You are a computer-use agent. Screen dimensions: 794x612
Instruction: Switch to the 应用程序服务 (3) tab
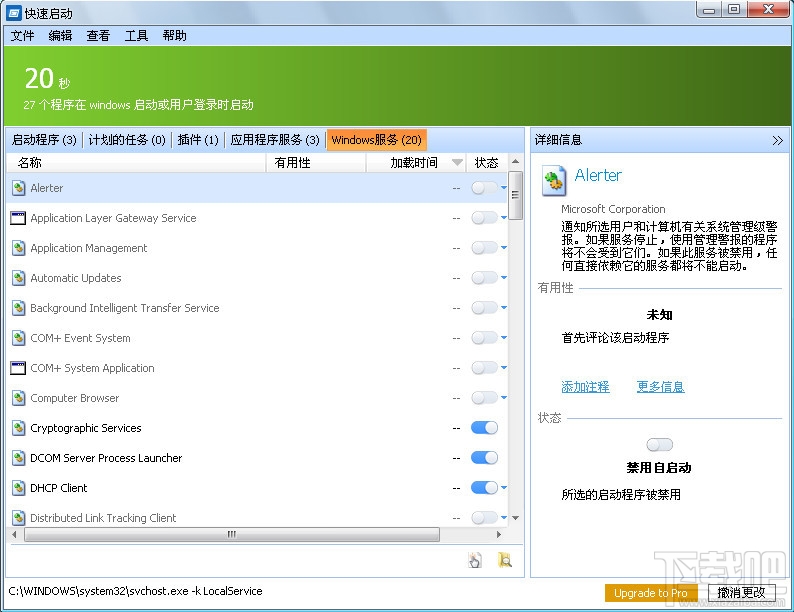pos(275,140)
